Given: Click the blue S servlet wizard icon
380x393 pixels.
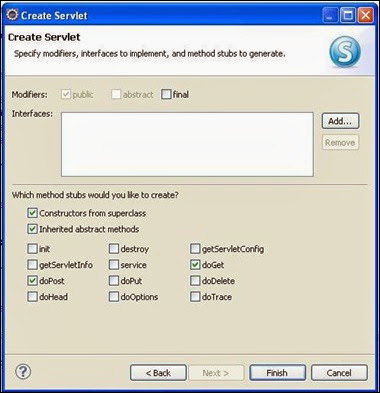Looking at the screenshot, I should [x=345, y=52].
